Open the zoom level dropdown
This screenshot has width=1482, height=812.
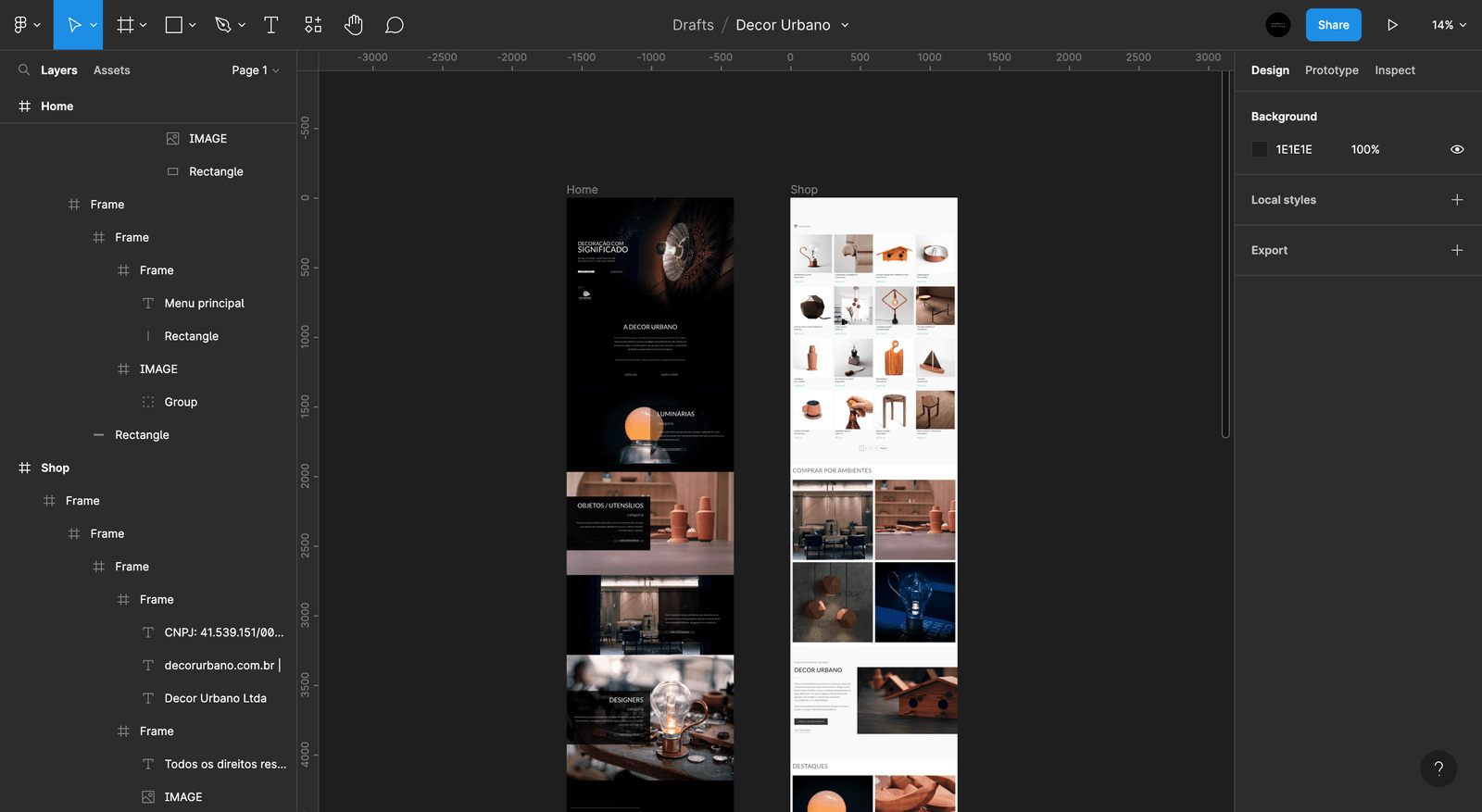tap(1449, 25)
